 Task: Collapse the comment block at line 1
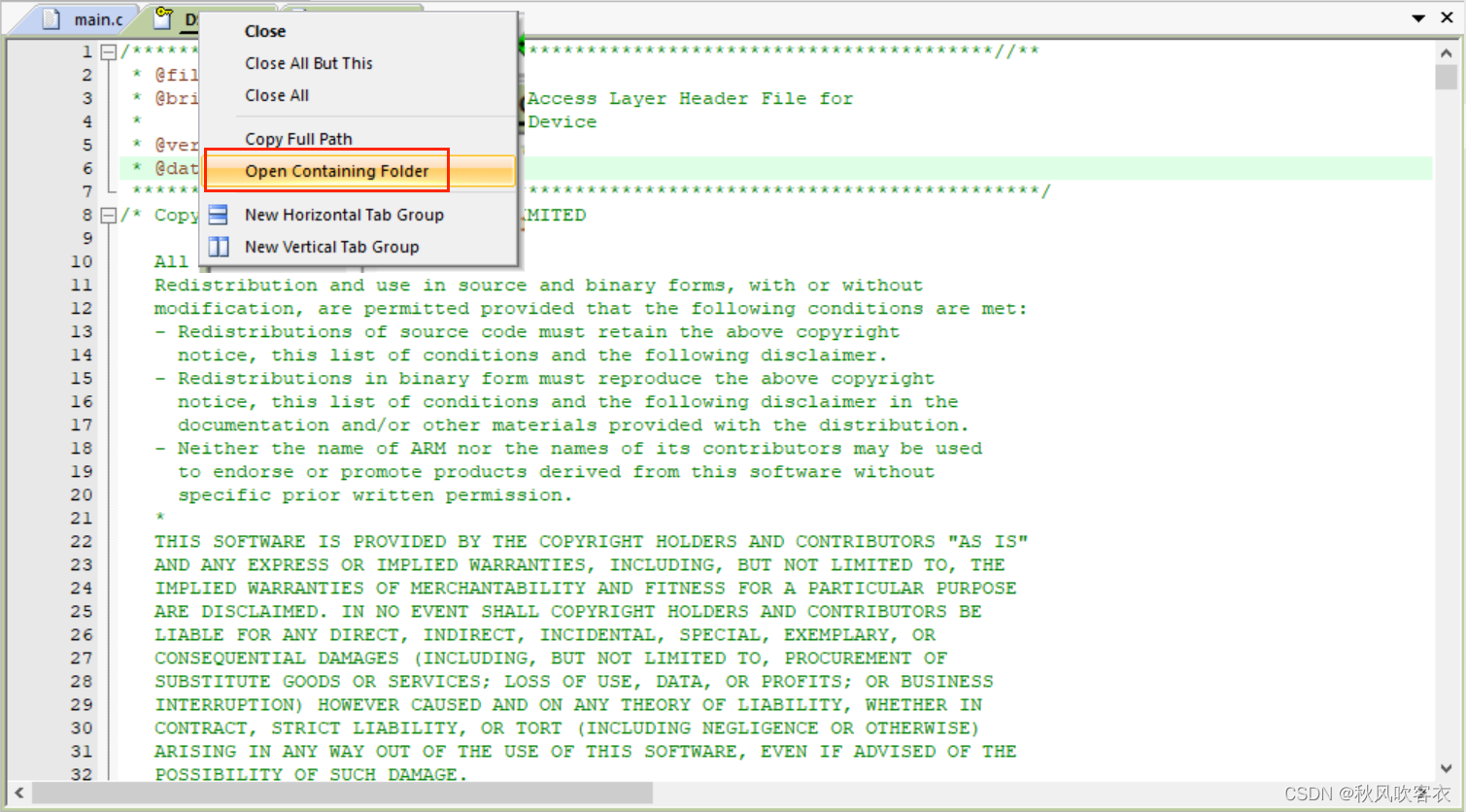pos(109,51)
